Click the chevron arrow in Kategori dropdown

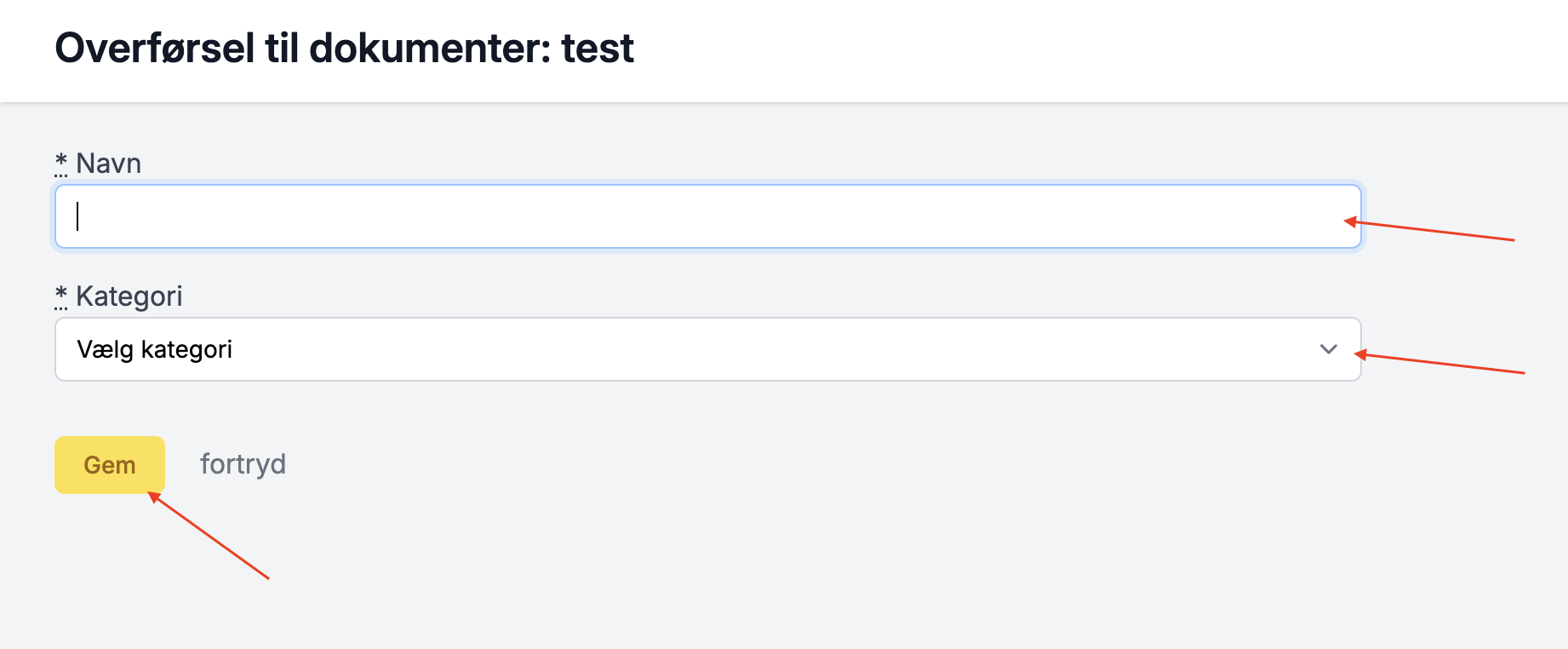[x=1328, y=349]
